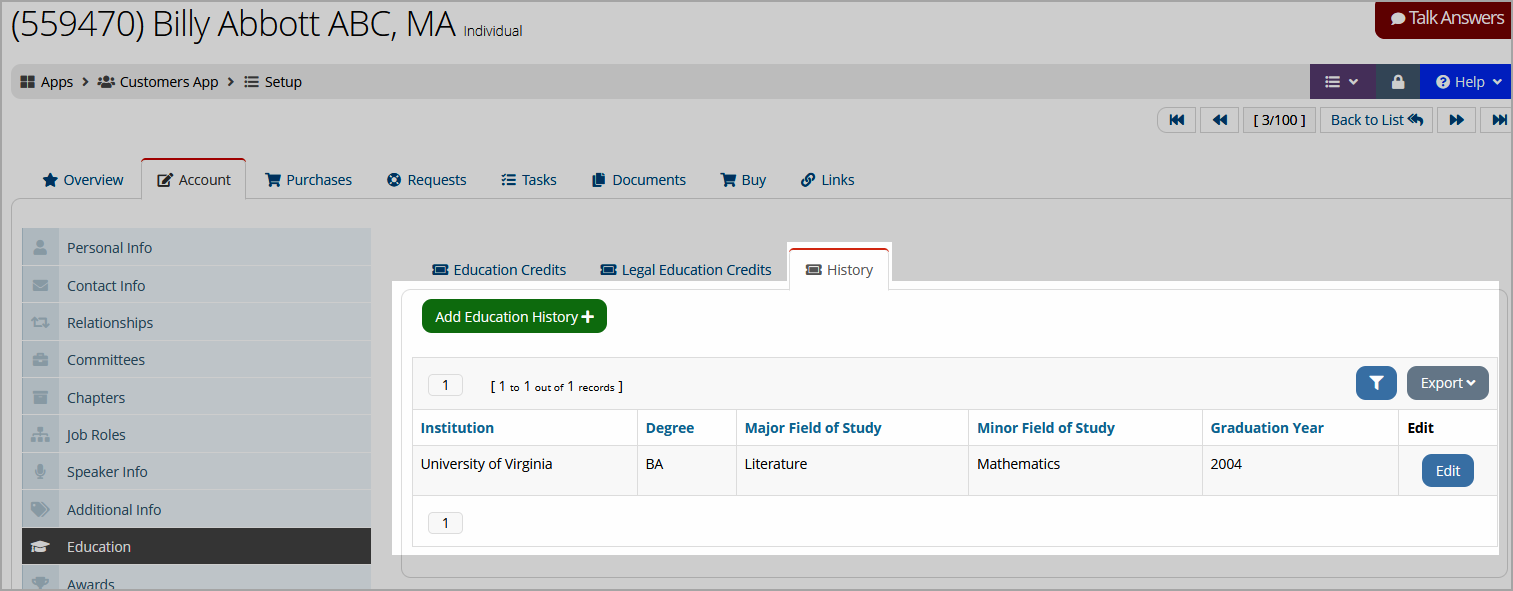Click the filter funnel icon button

[1376, 383]
